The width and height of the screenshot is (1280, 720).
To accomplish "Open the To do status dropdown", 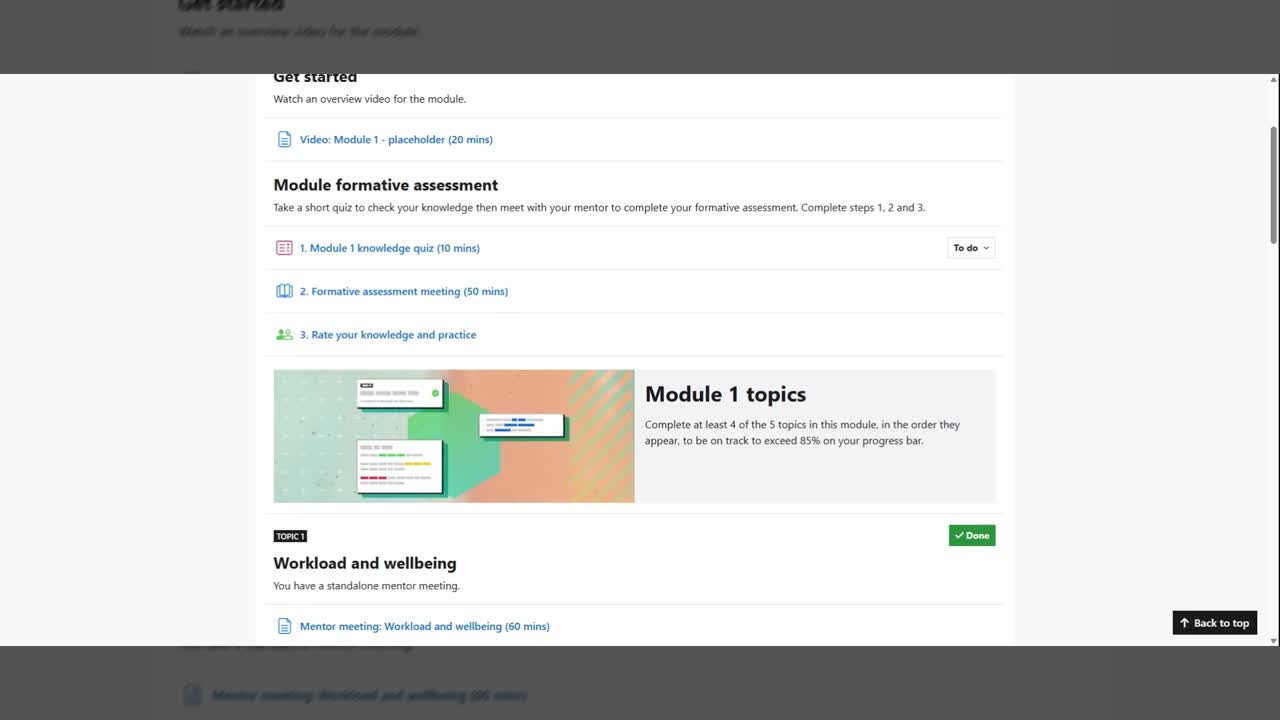I will point(970,248).
